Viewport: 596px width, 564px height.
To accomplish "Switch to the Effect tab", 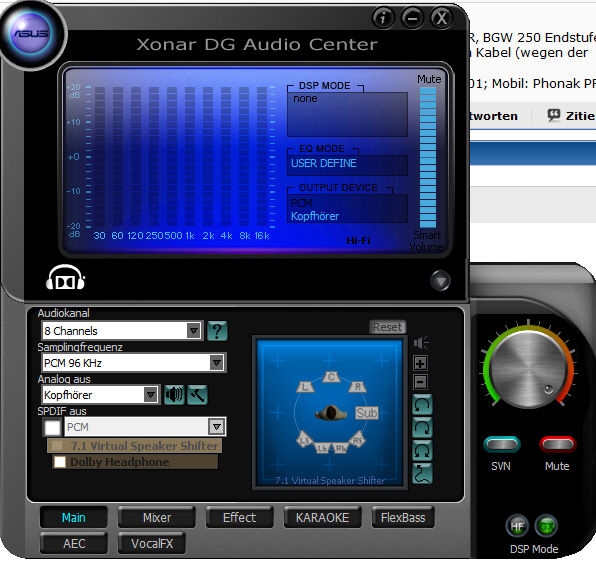I will click(x=239, y=518).
